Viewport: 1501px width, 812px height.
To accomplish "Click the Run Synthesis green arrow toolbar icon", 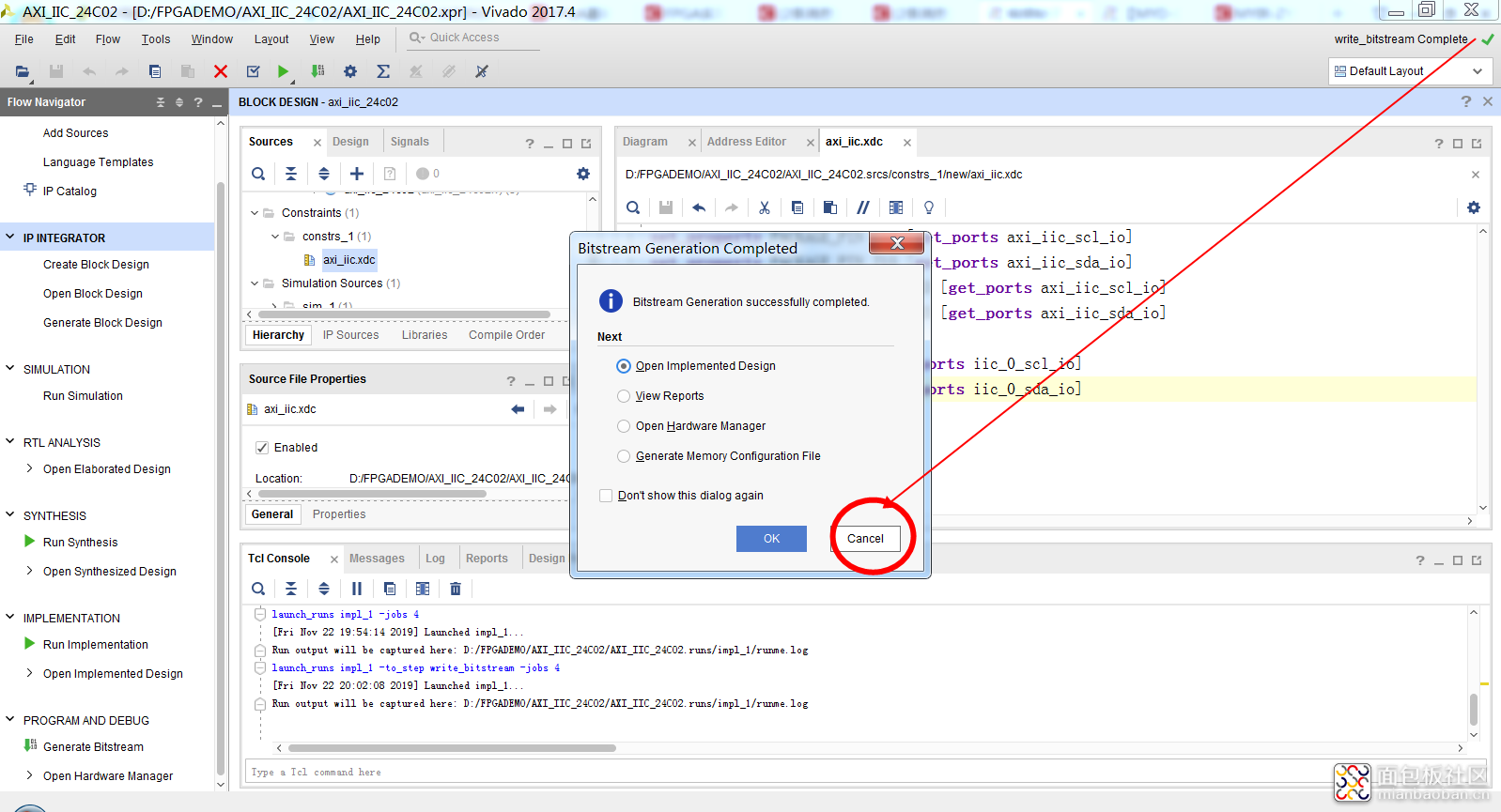I will [284, 71].
